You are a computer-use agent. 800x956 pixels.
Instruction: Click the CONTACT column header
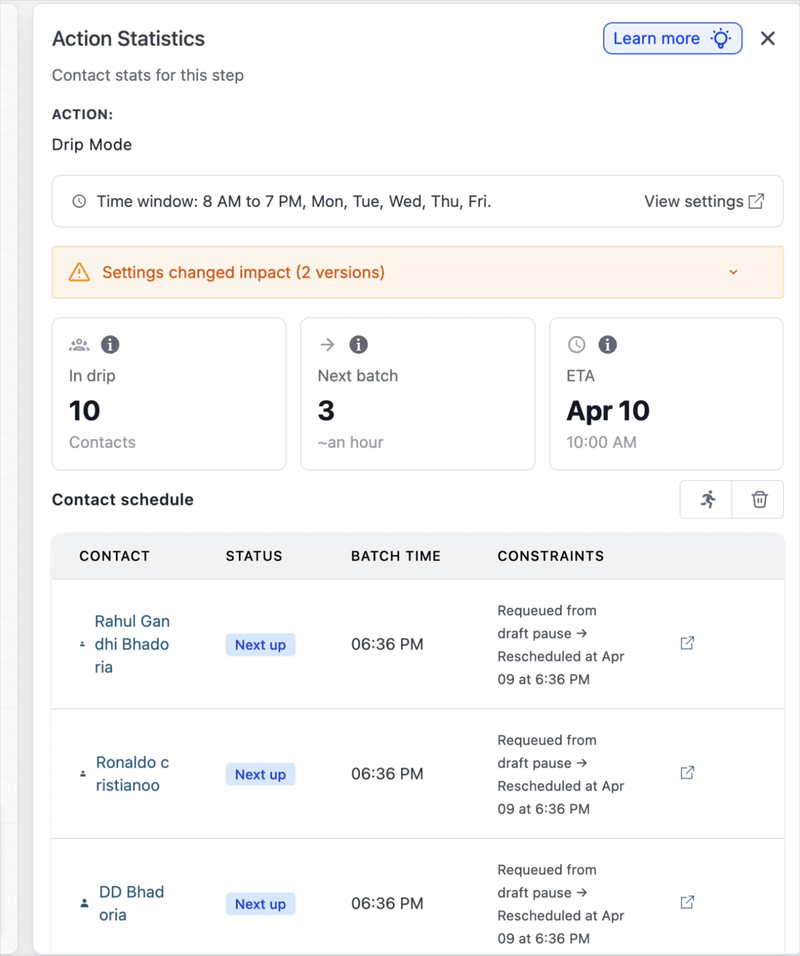114,556
